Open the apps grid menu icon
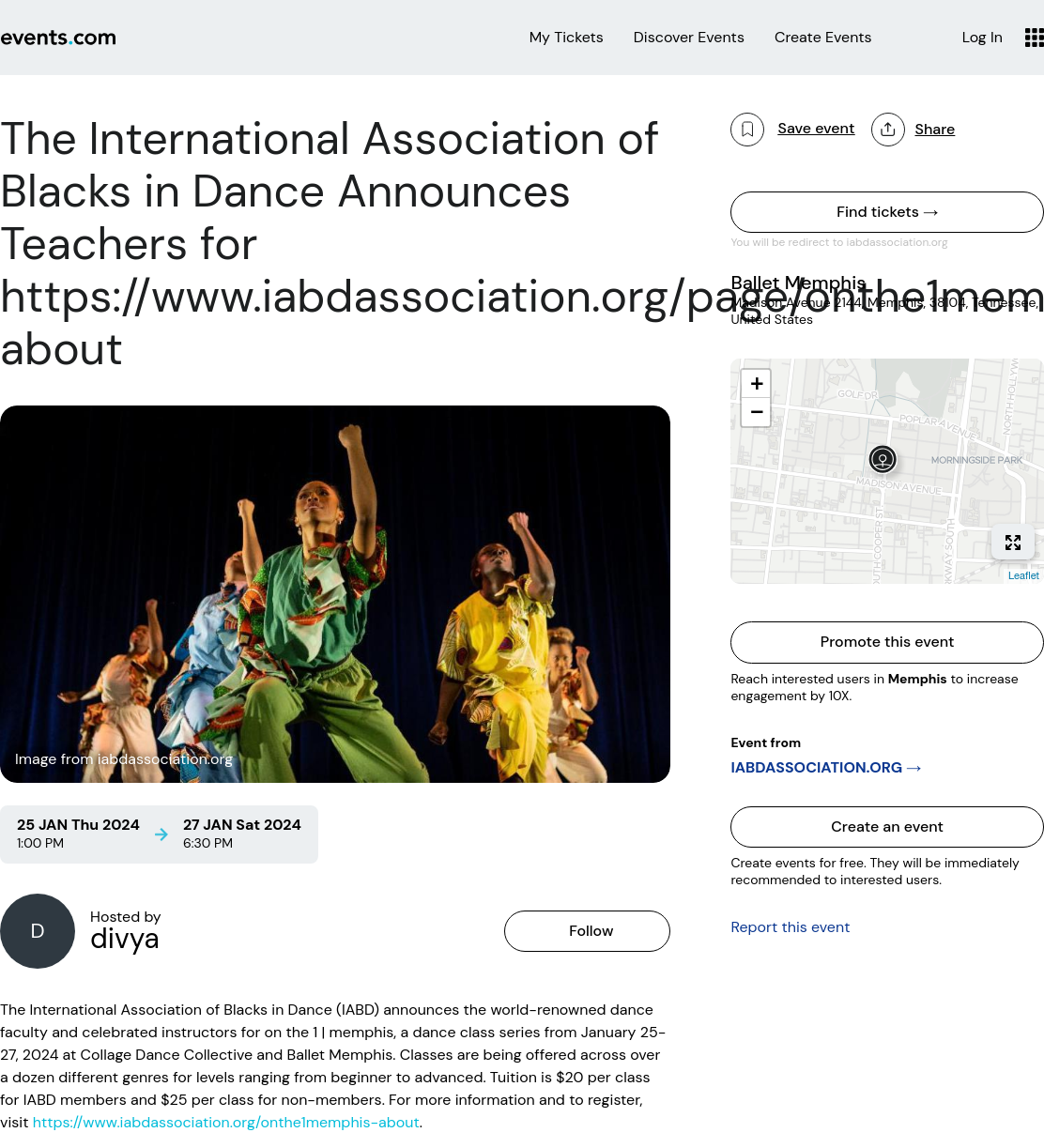The height and width of the screenshot is (1148, 1044). pyautogui.click(x=1034, y=38)
